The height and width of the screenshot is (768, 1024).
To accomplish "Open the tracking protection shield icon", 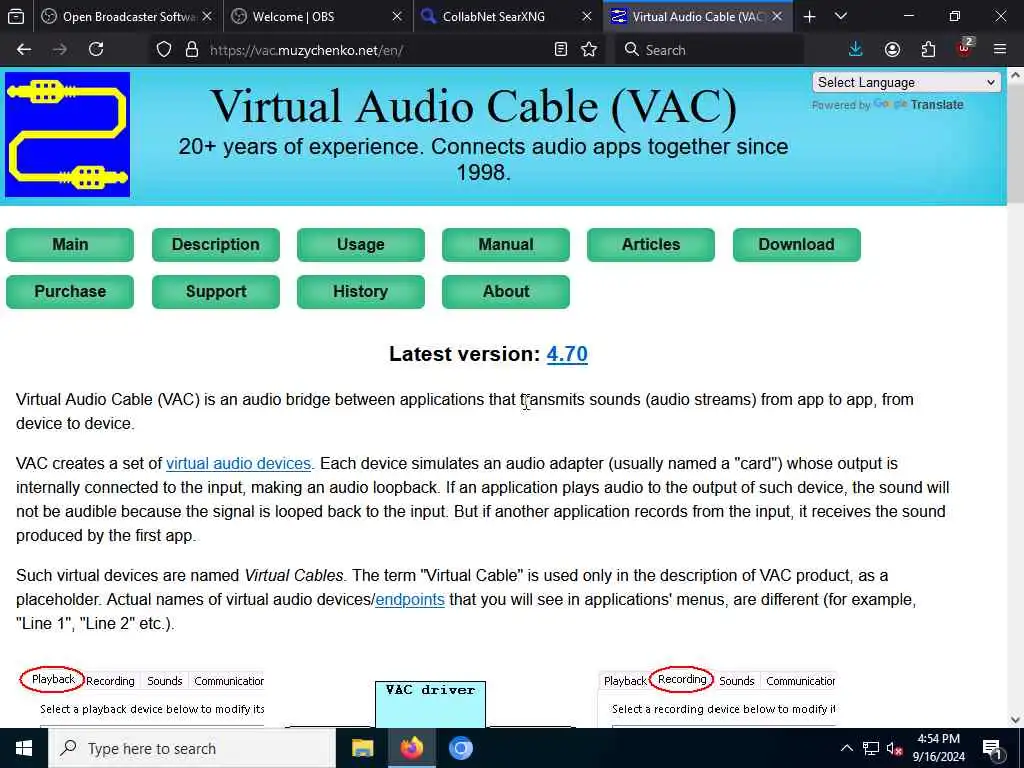I will pyautogui.click(x=164, y=50).
